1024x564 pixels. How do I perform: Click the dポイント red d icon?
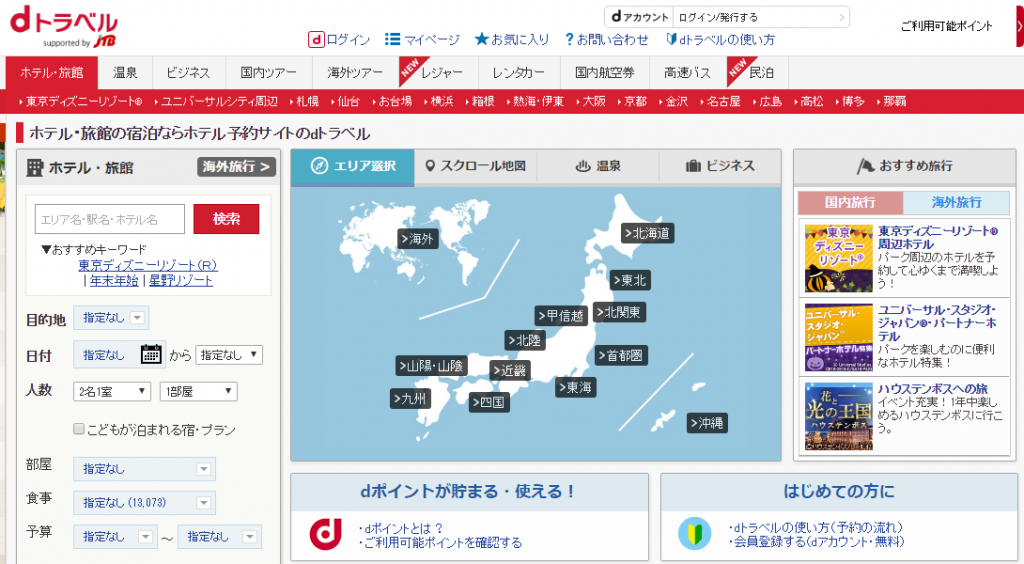[x=325, y=533]
